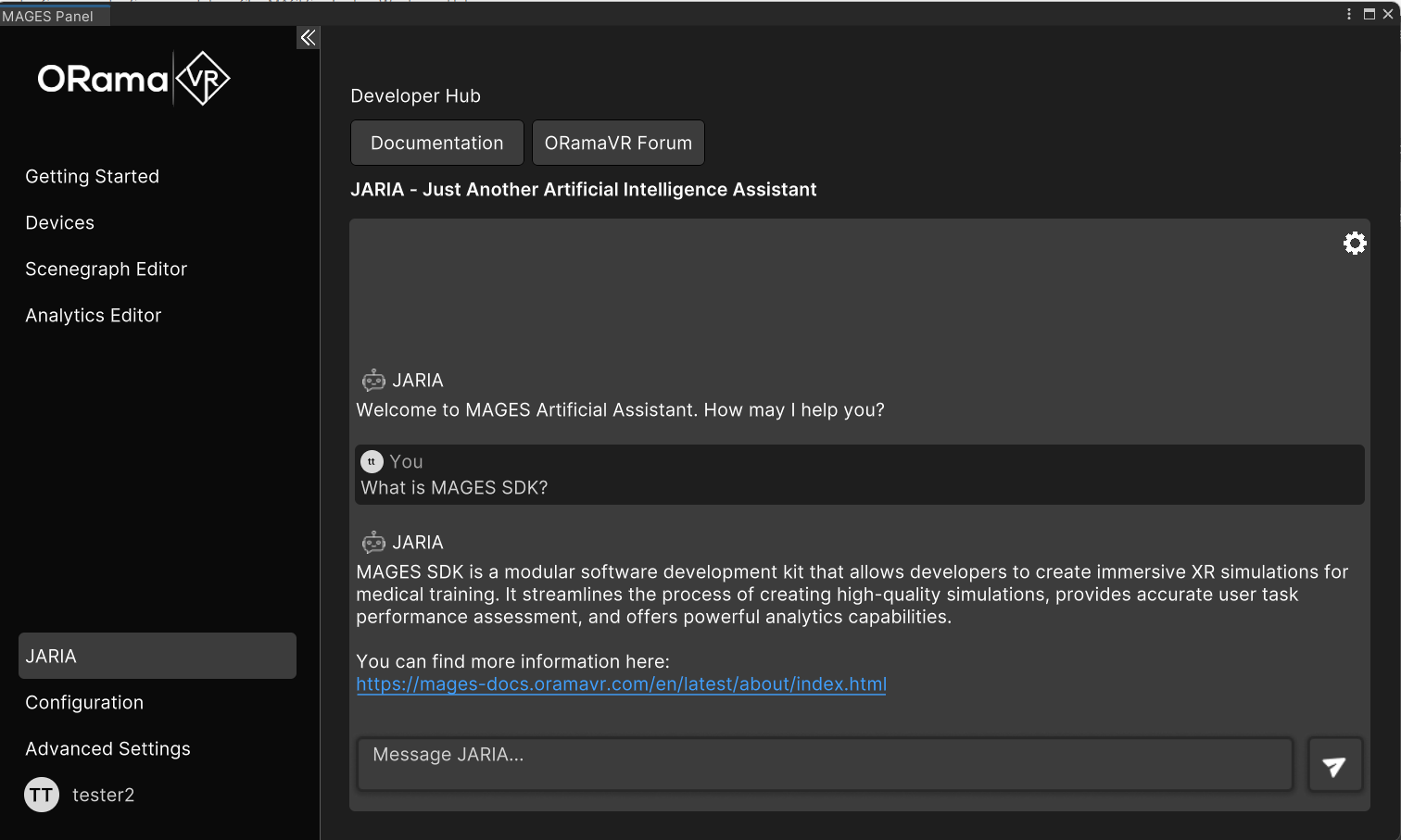Click the ORamaVR logo
This screenshot has width=1401, height=840.
tap(133, 79)
